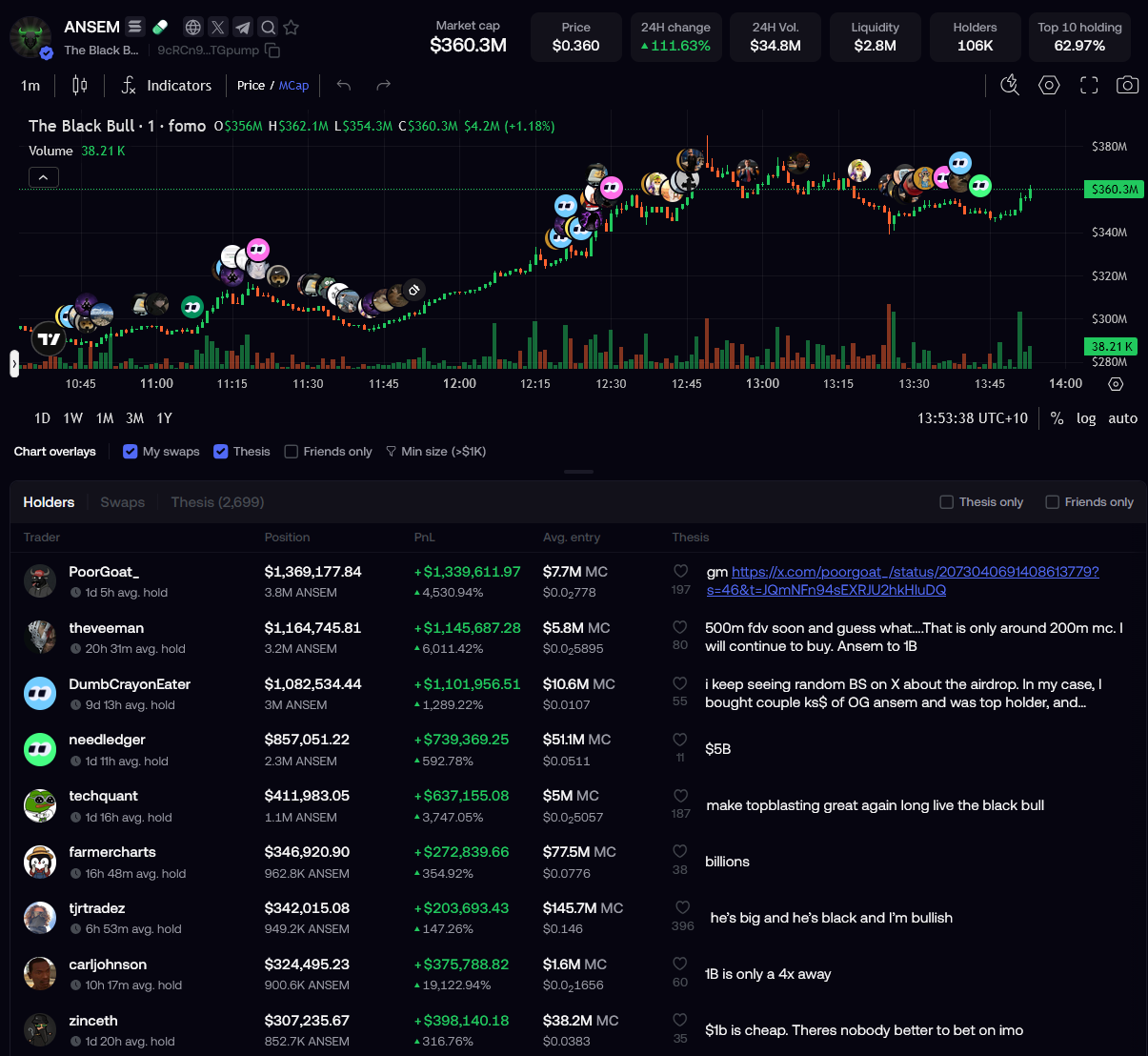Like farmercharts' billions thesis heart
1148x1056 pixels.
coord(679,851)
